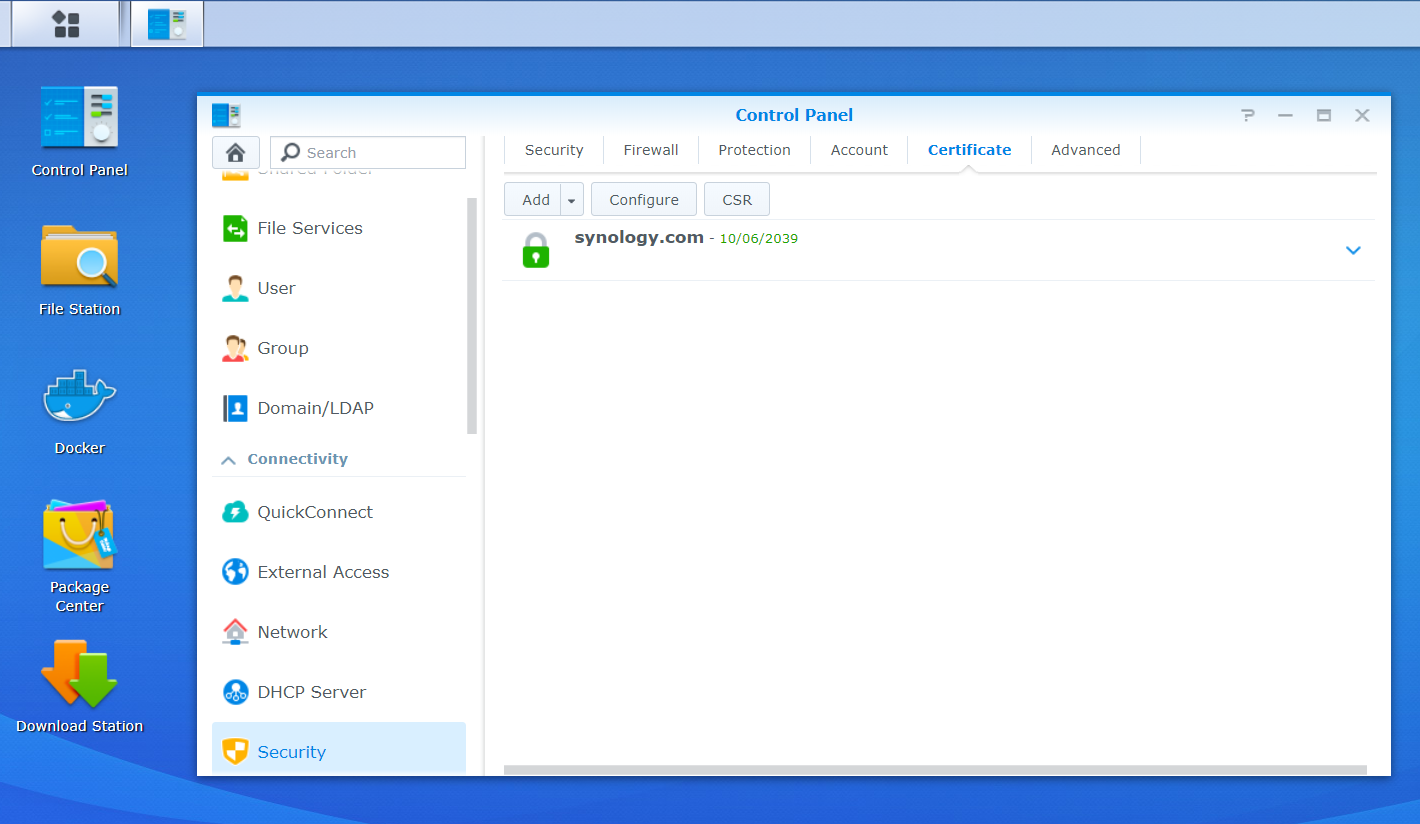Image resolution: width=1420 pixels, height=824 pixels.
Task: Click the DHCP Server icon
Action: click(235, 692)
